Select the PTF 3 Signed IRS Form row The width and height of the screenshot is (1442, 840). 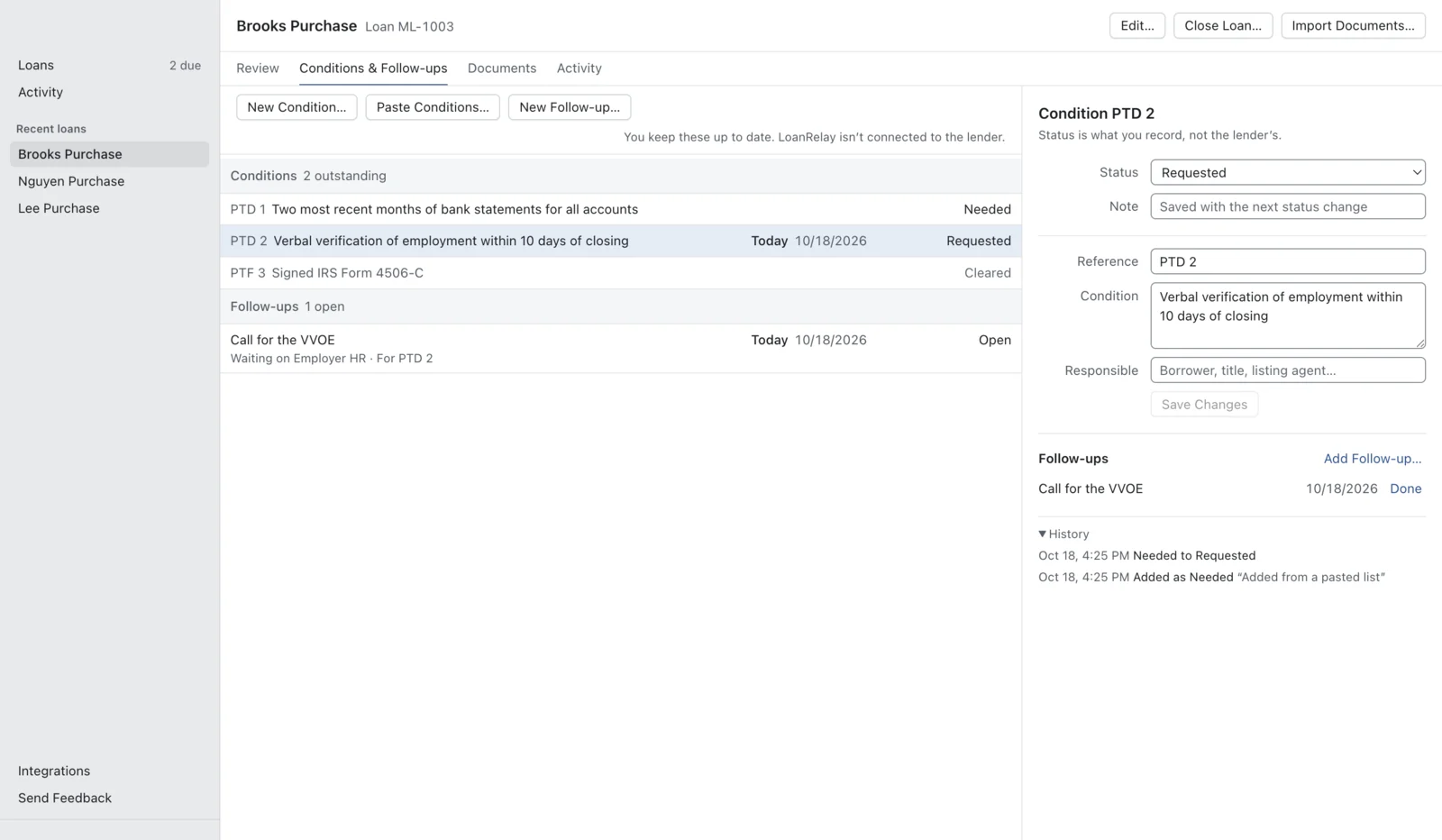[x=620, y=273]
